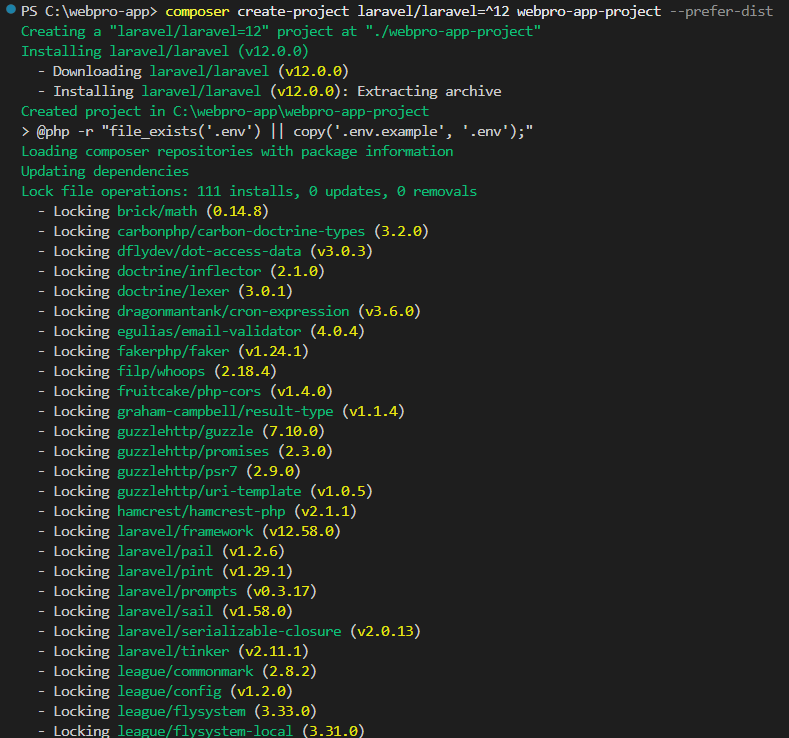Click 'league/flysystem' package name with version 3.33.0
The image size is (789, 738).
tap(181, 712)
